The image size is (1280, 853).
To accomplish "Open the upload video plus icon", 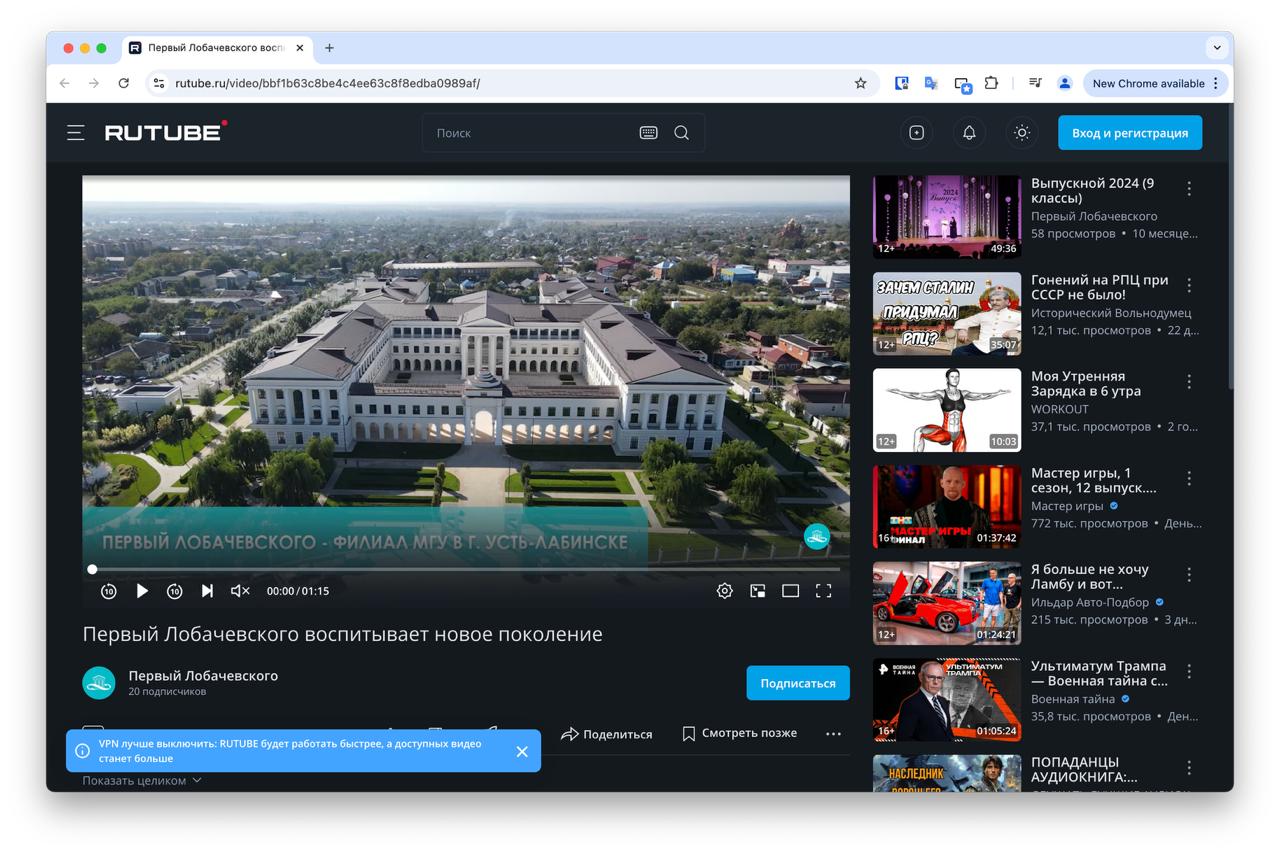I will tap(917, 133).
